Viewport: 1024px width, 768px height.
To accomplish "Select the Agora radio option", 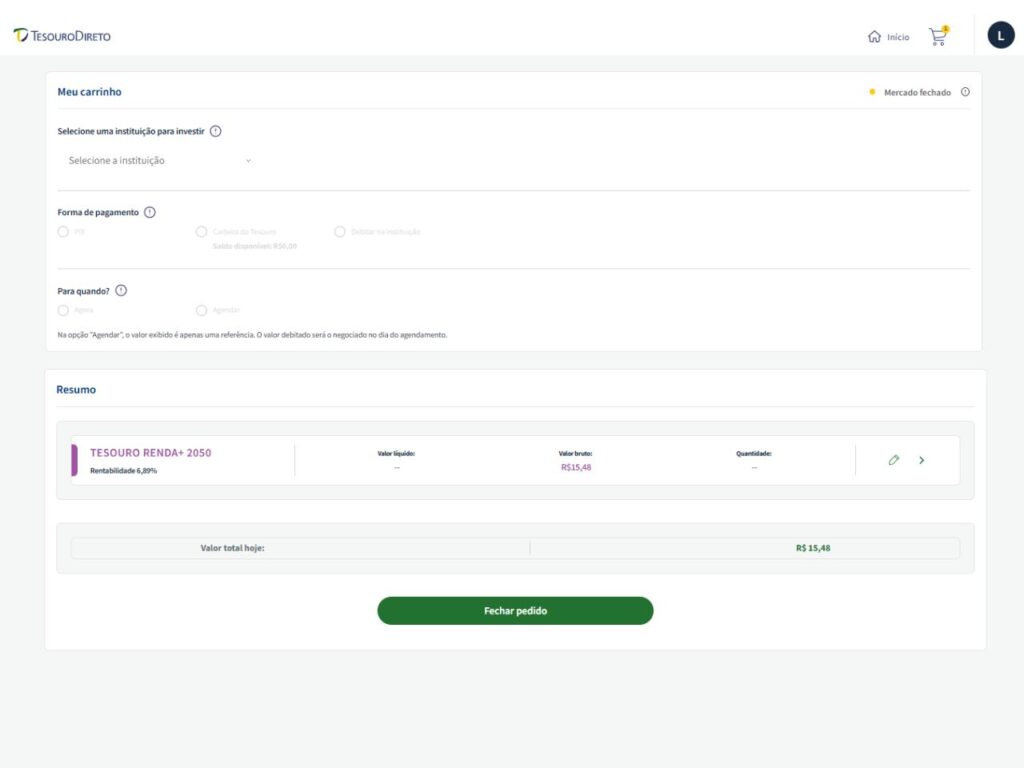I will (63, 310).
